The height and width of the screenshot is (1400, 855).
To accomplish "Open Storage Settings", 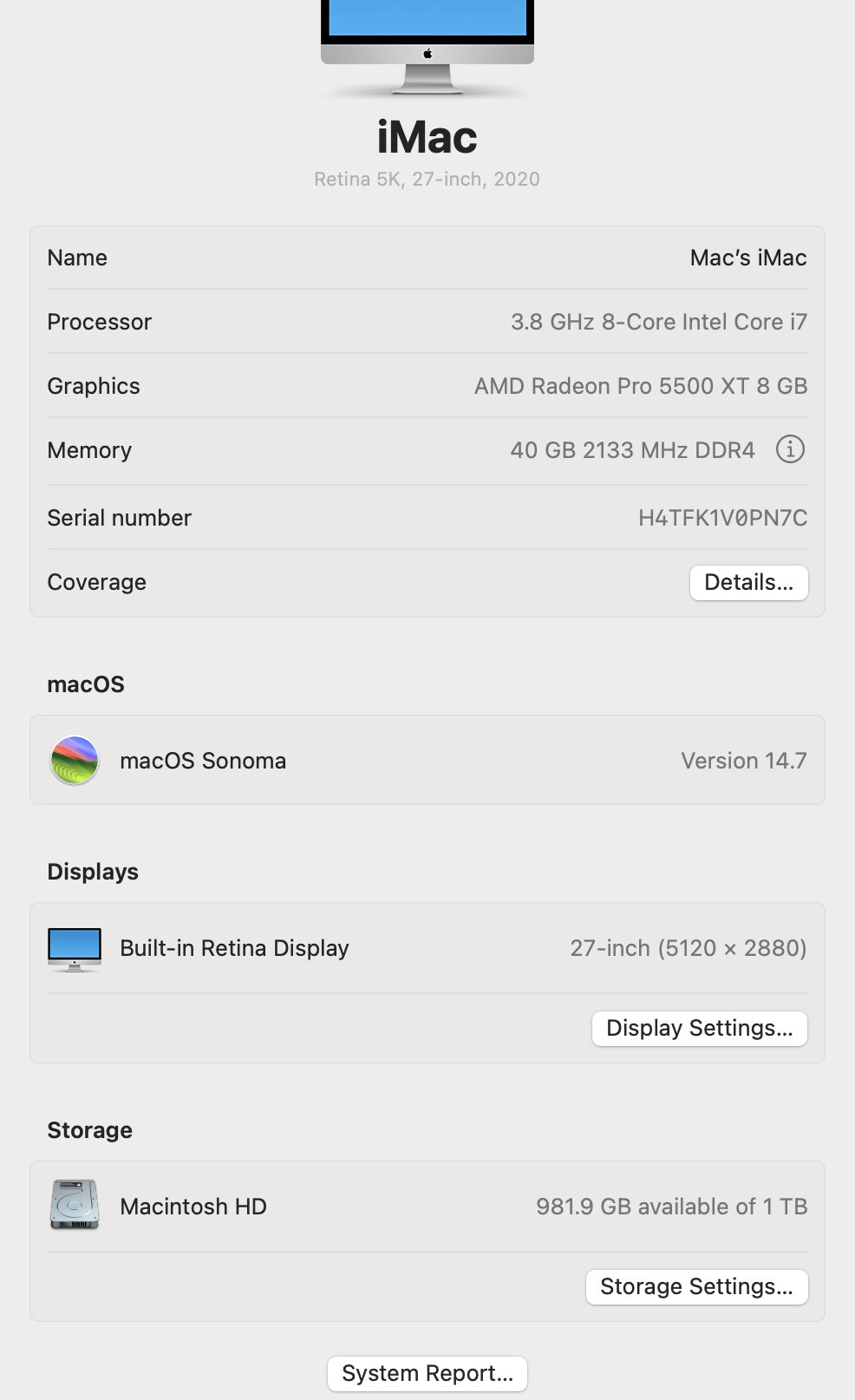I will (696, 1286).
